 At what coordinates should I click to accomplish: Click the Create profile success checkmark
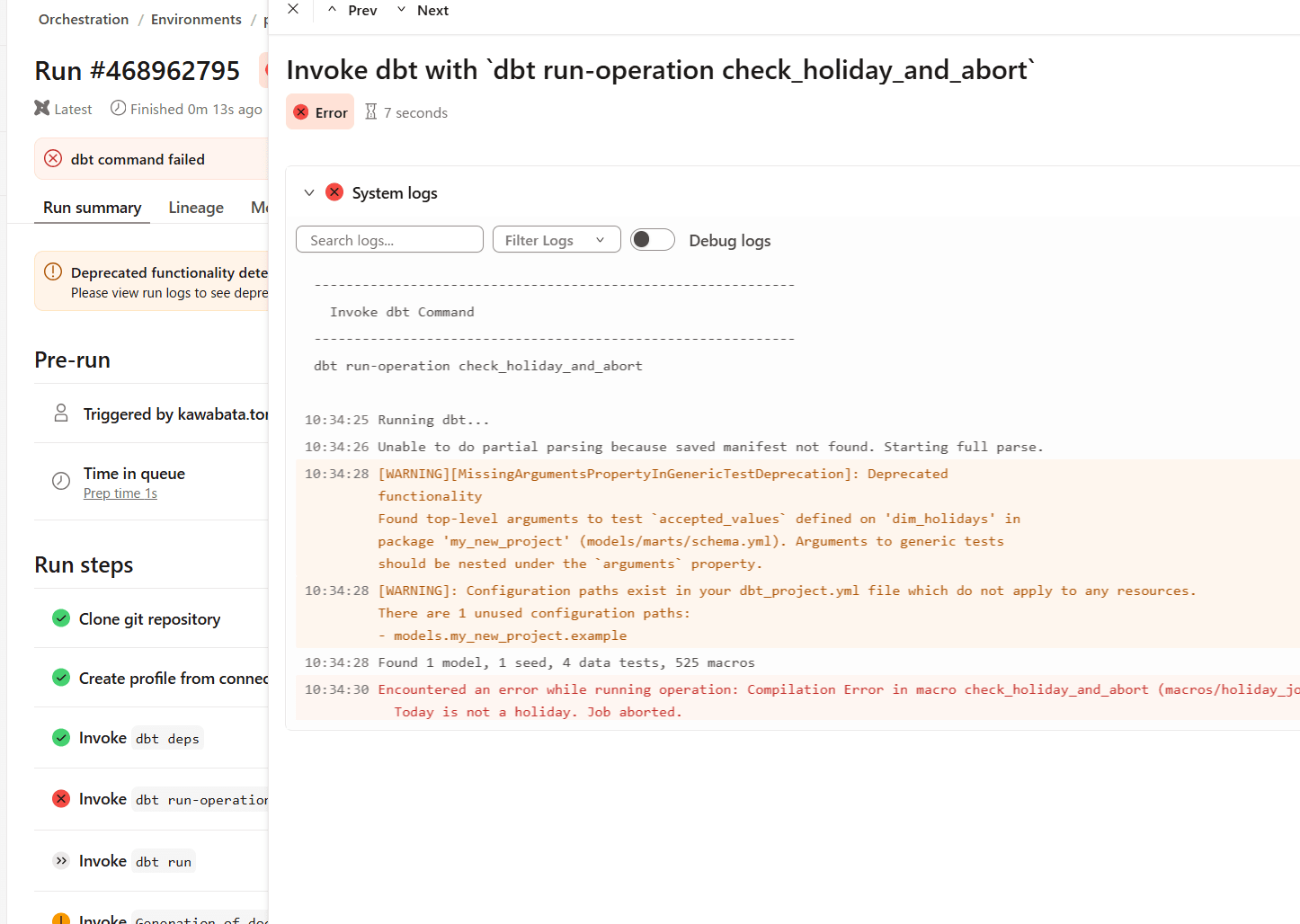pyautogui.click(x=61, y=678)
